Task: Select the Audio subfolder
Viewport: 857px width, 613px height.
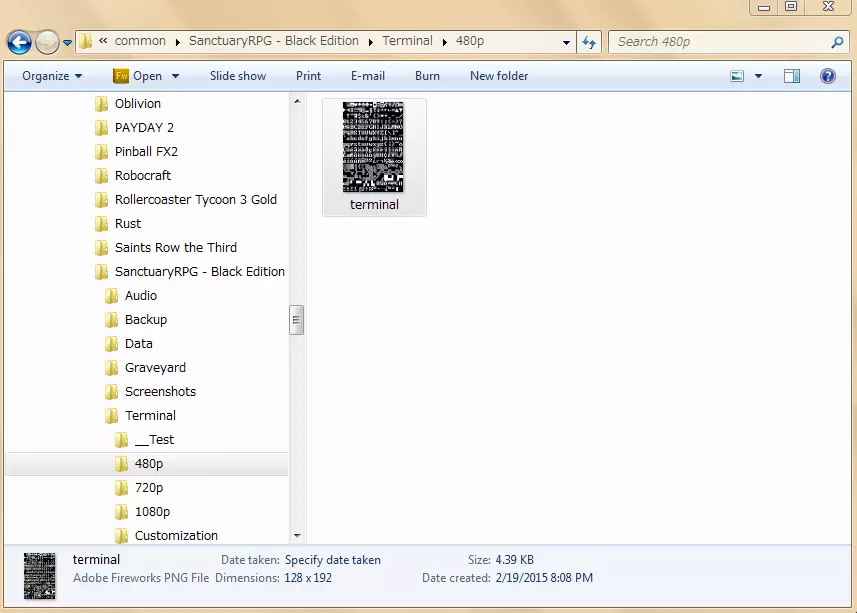Action: pyautogui.click(x=140, y=296)
